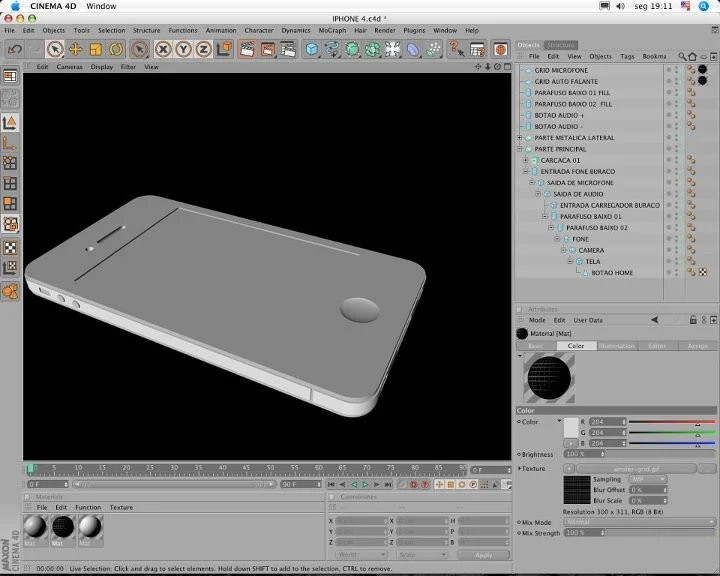This screenshot has width=720, height=576.
Task: Open the MoGraph menu
Action: tap(332, 30)
